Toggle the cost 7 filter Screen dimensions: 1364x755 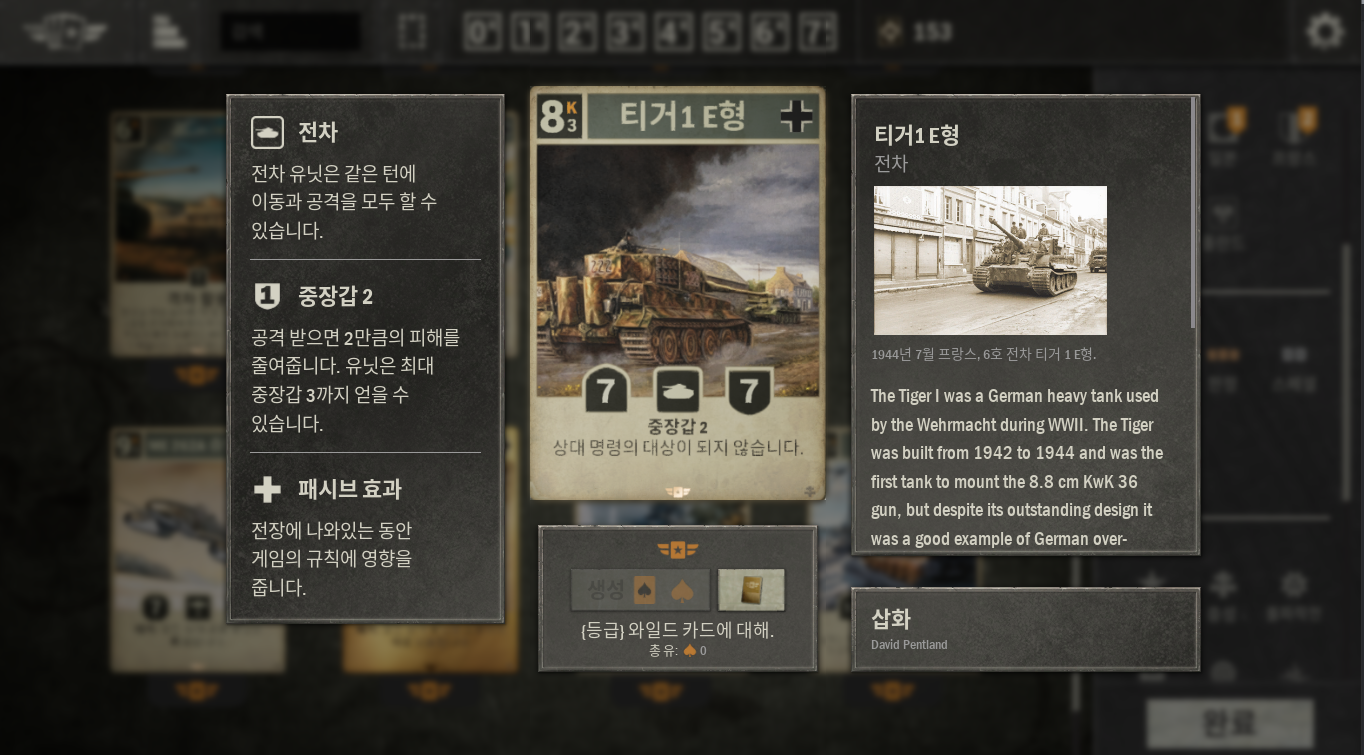click(817, 32)
